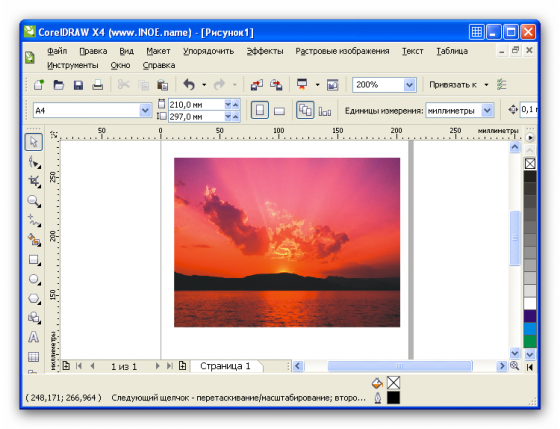Pick the green color swatch in palette
This screenshot has height=429, width=560.
[x=530, y=341]
